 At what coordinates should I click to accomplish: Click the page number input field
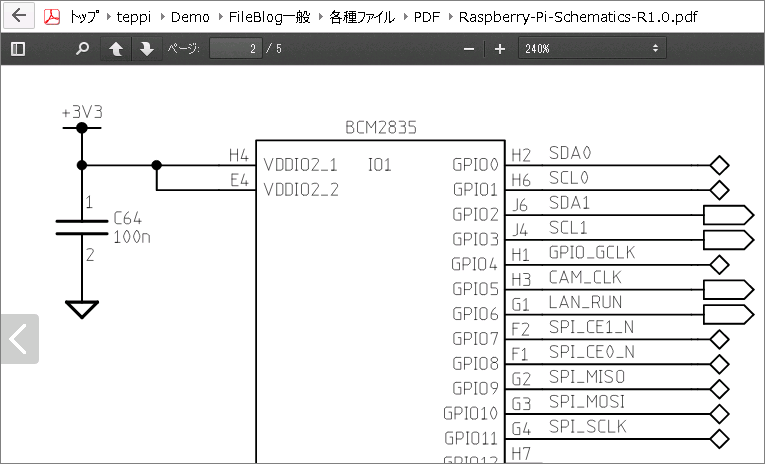[x=236, y=48]
